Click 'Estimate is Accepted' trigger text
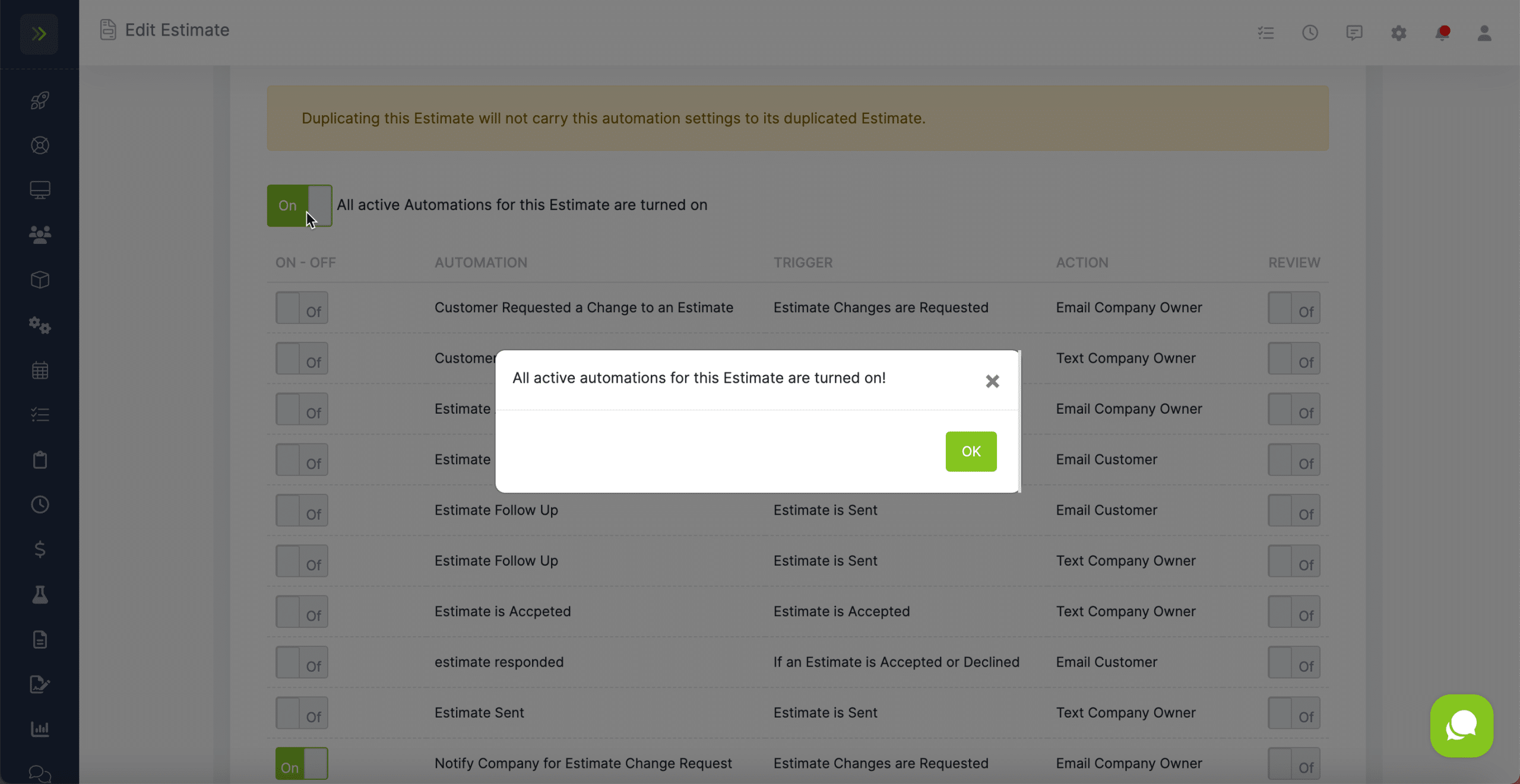Image resolution: width=1520 pixels, height=784 pixels. (x=841, y=611)
